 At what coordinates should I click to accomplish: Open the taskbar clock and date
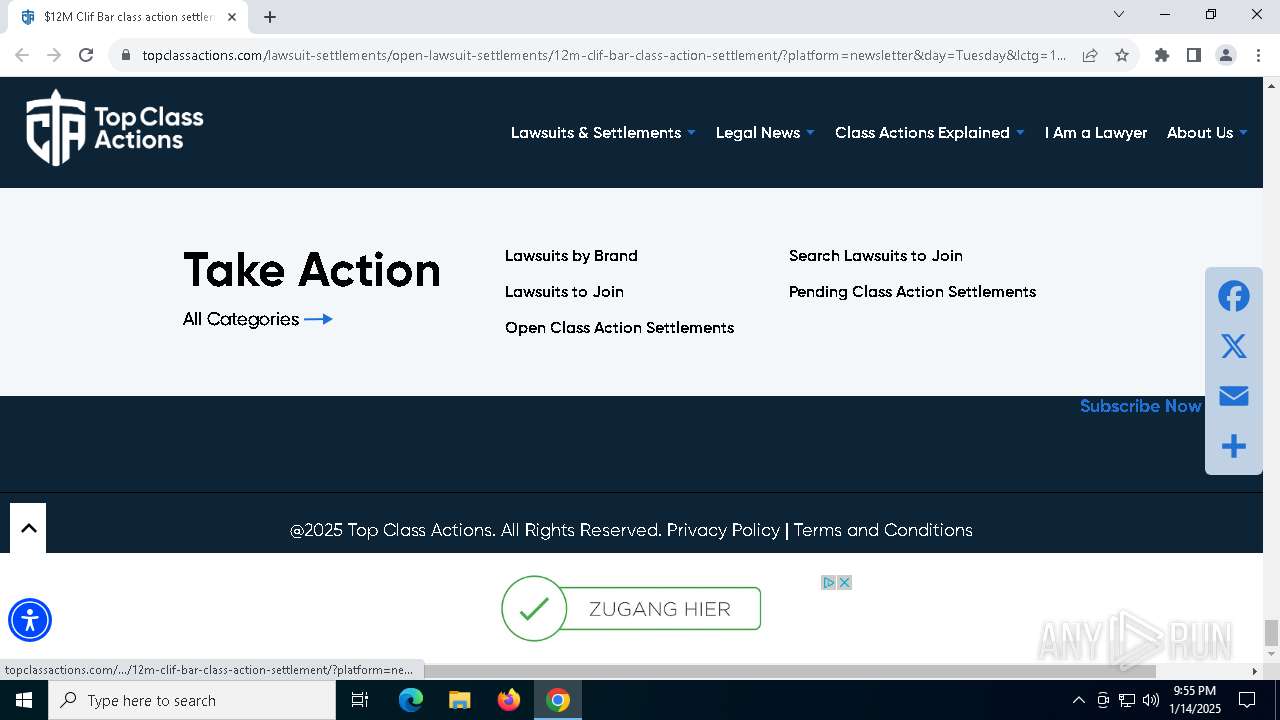1195,700
